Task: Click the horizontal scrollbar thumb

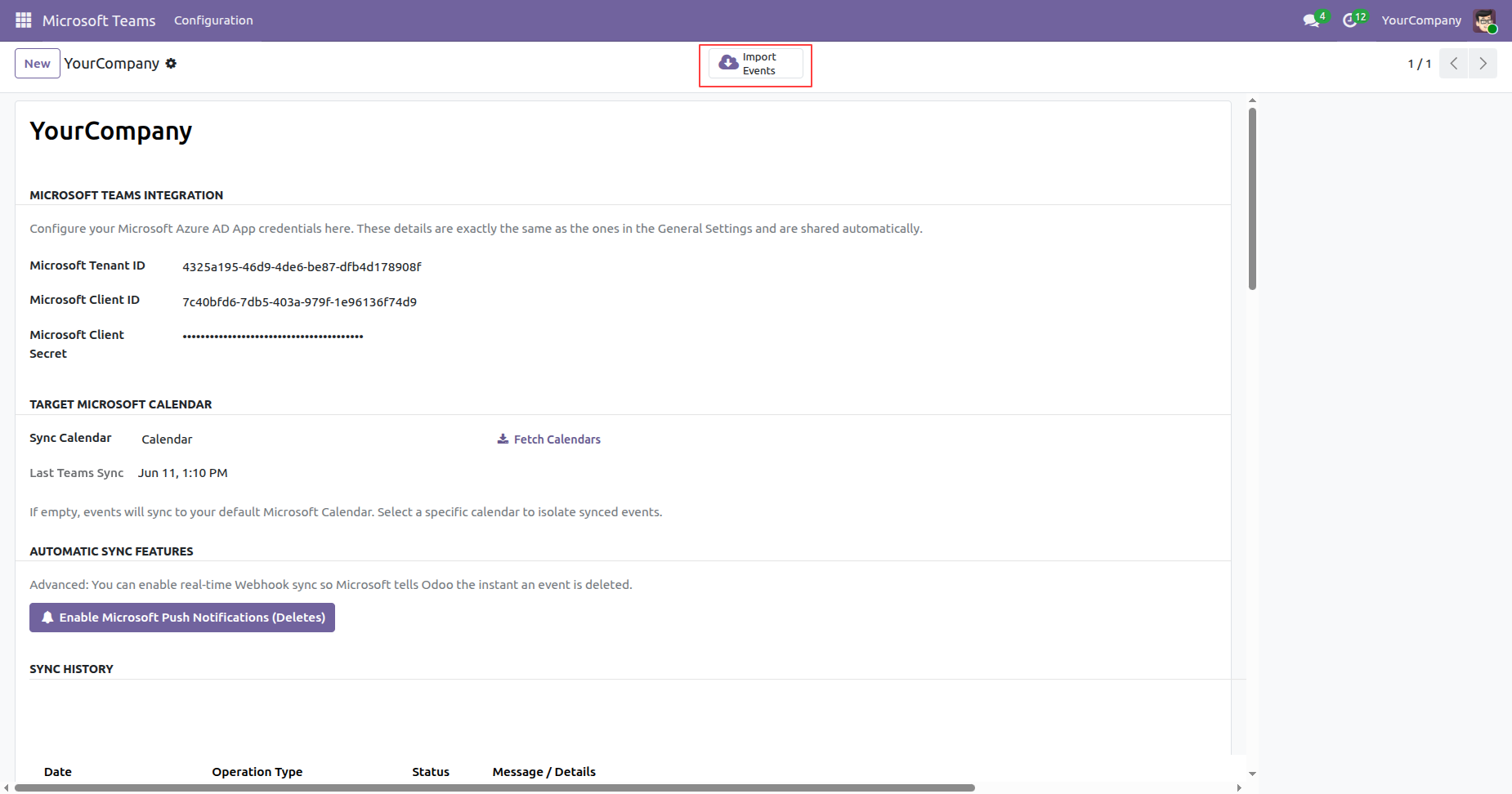Action: (495, 788)
